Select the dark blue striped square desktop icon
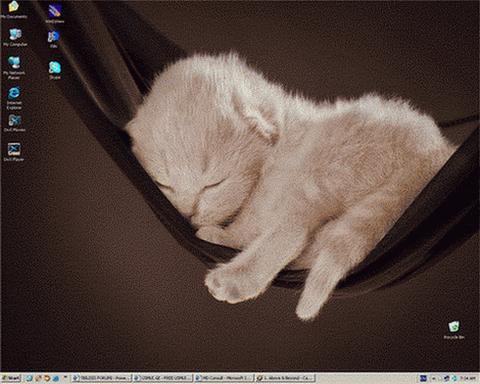 [x=55, y=14]
